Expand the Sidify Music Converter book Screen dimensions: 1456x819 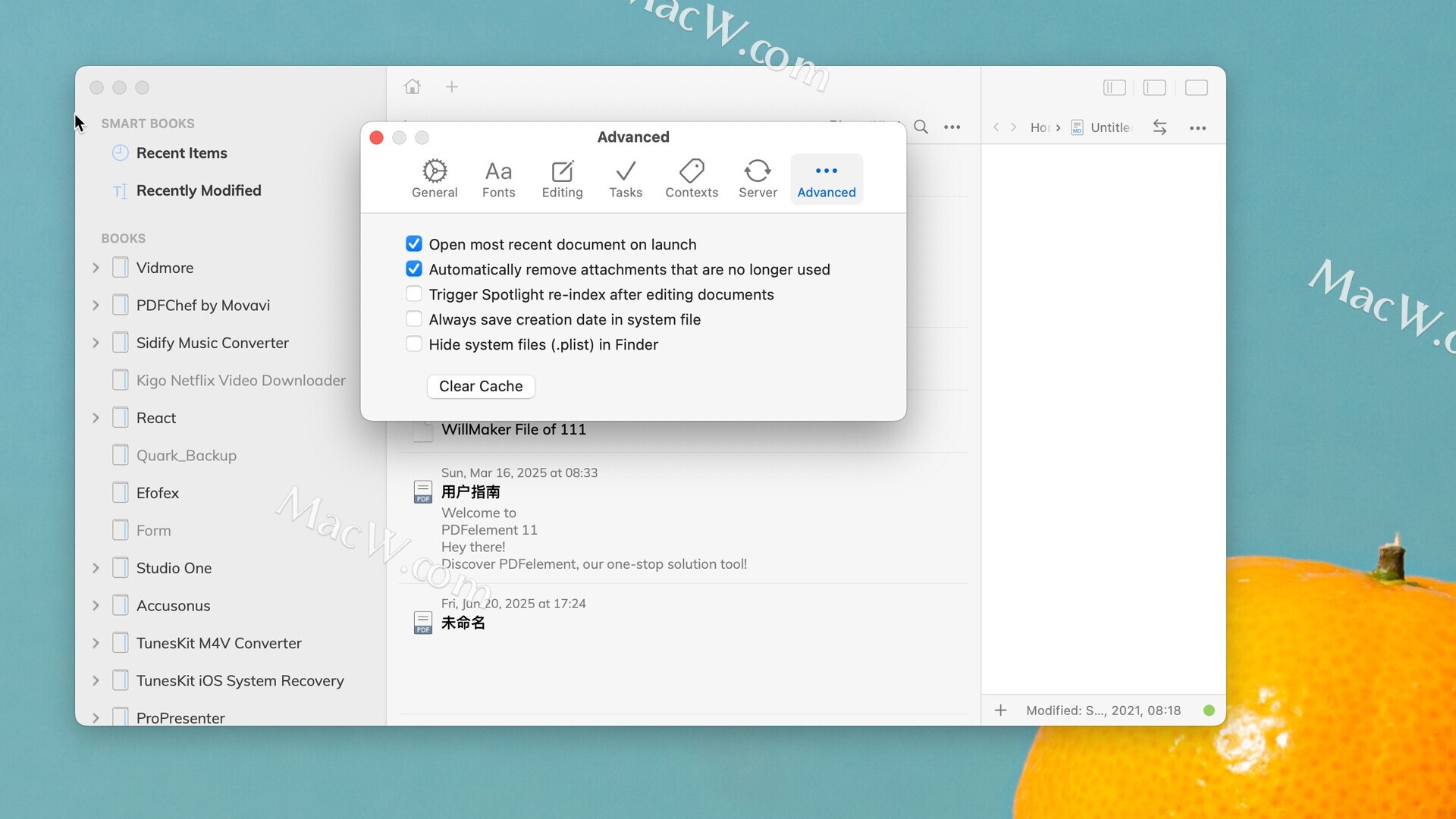pyautogui.click(x=96, y=343)
